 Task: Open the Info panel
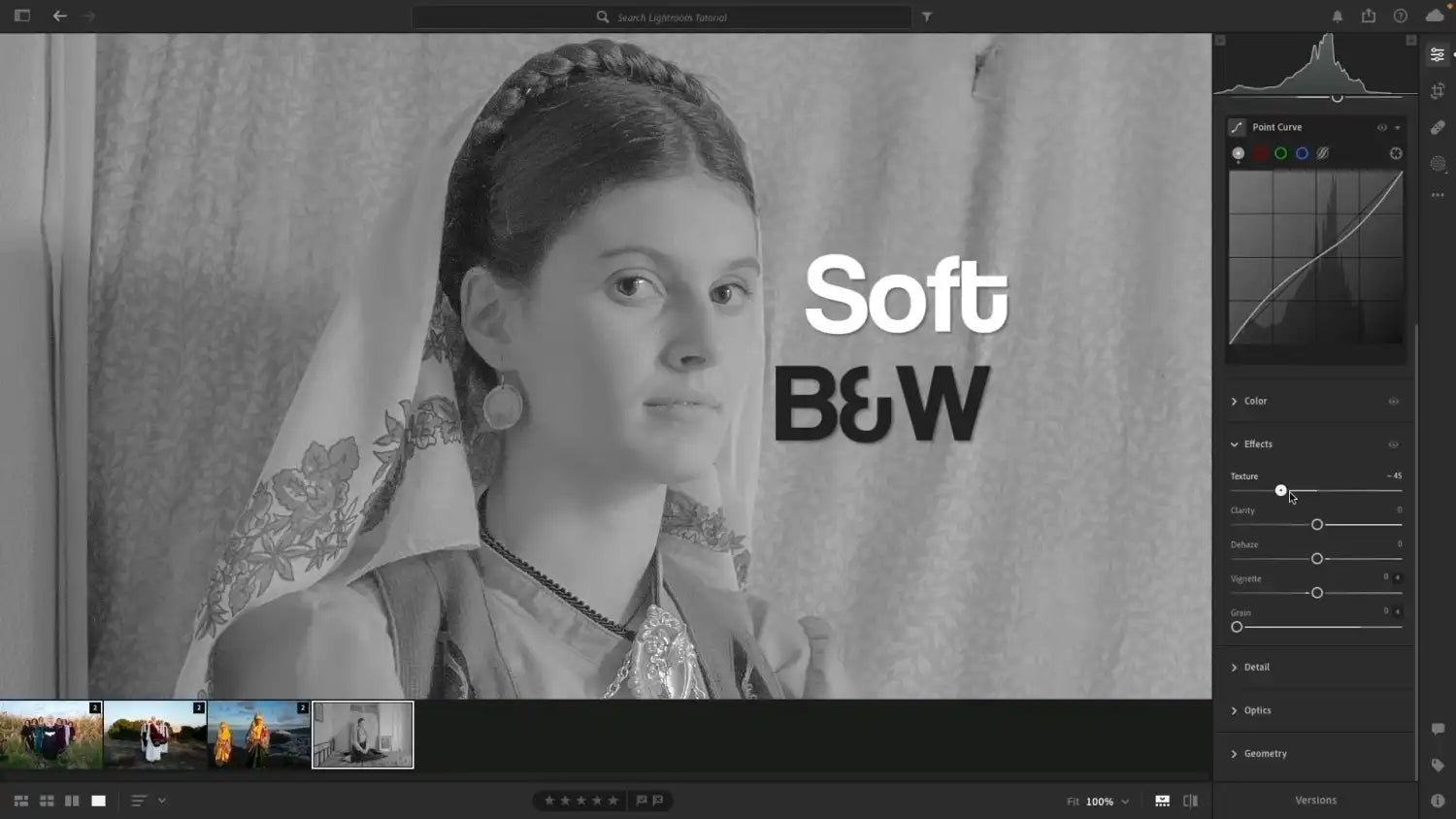(1438, 800)
